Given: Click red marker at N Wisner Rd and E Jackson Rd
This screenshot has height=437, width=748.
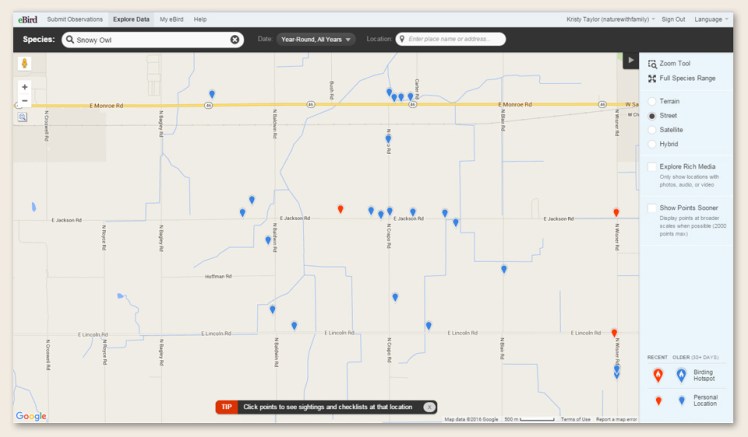Looking at the screenshot, I should (616, 212).
